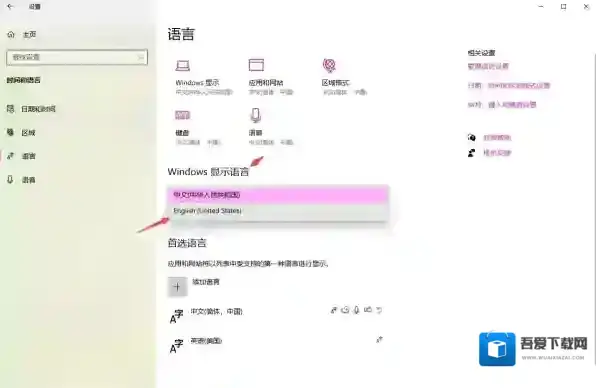
Task: Select 语言 in the sidebar
Action: (x=29, y=156)
